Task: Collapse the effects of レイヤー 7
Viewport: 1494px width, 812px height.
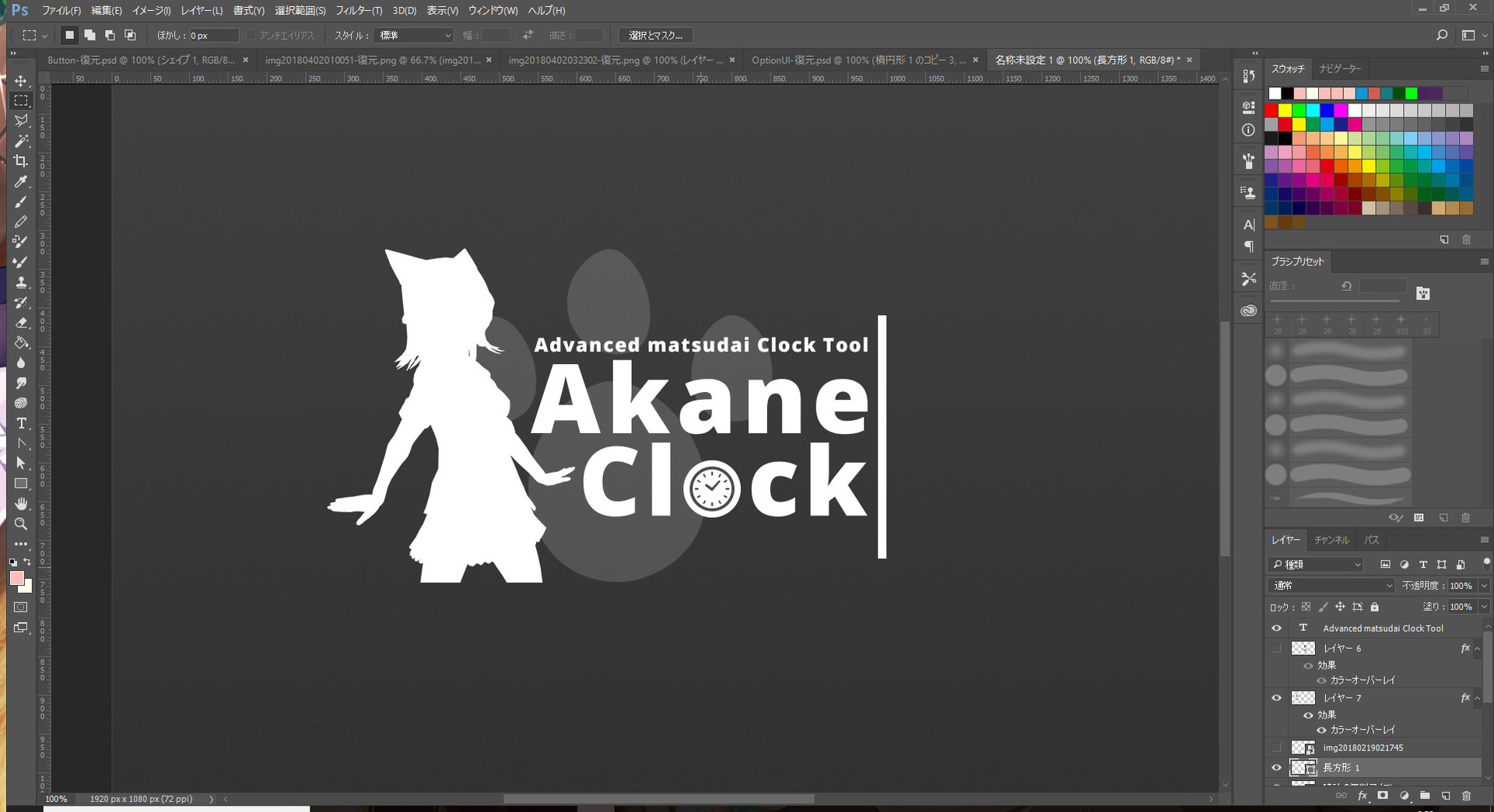Action: click(1477, 698)
